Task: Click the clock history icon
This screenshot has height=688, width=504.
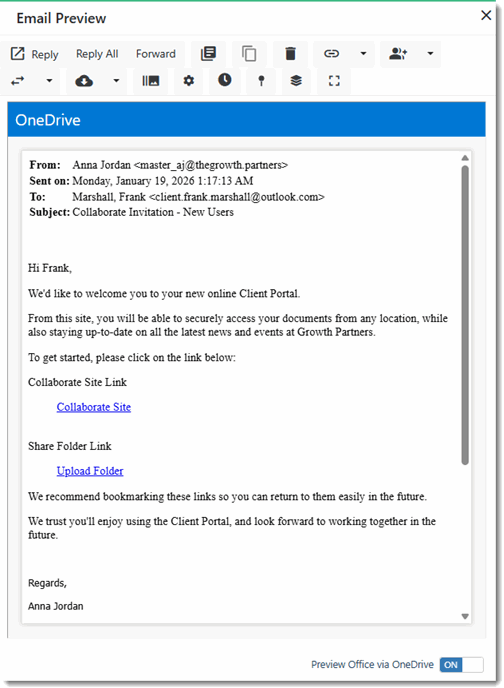Action: (225, 80)
